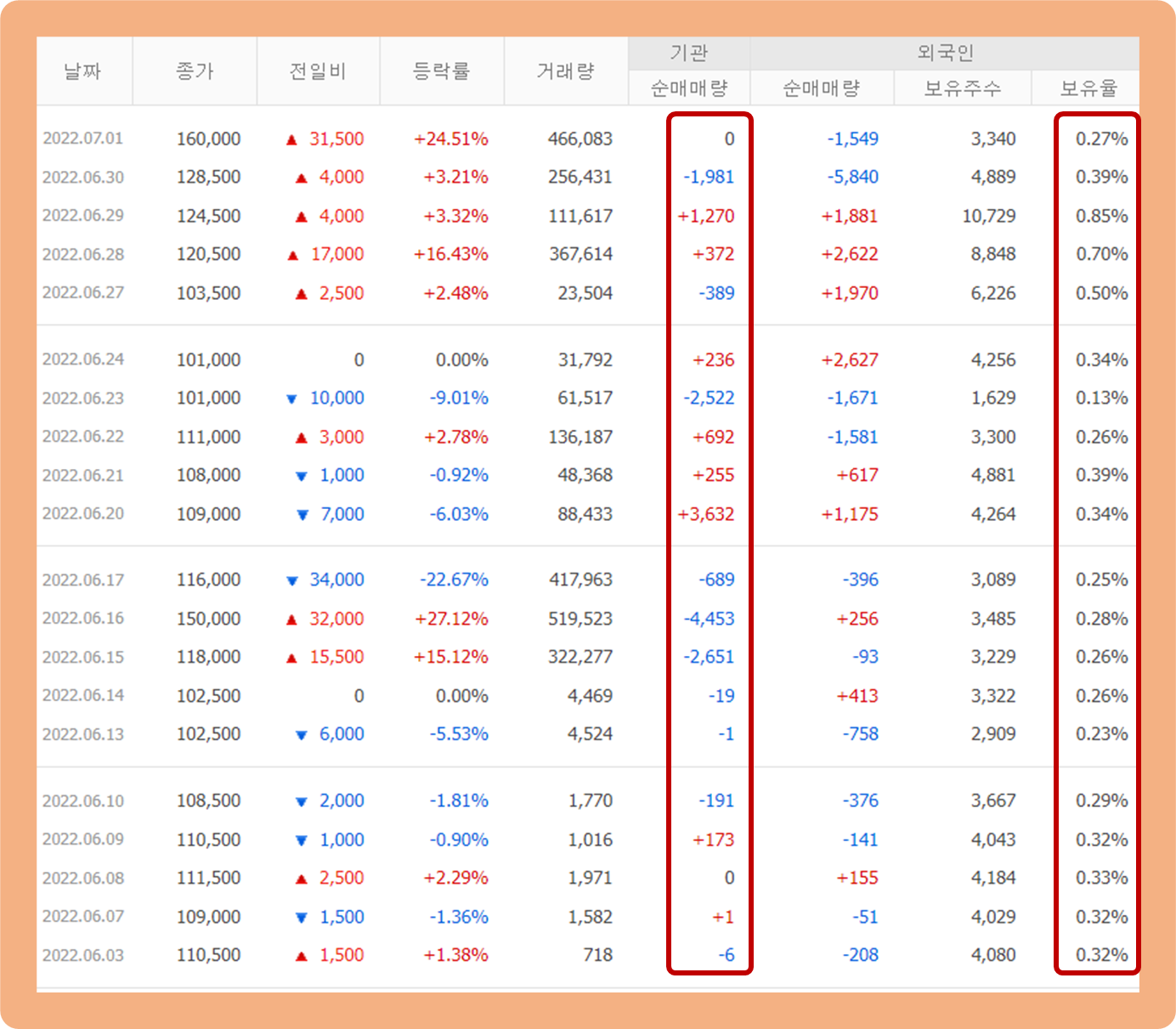
Task: Click institution net trade +3,632
Action: tap(706, 514)
